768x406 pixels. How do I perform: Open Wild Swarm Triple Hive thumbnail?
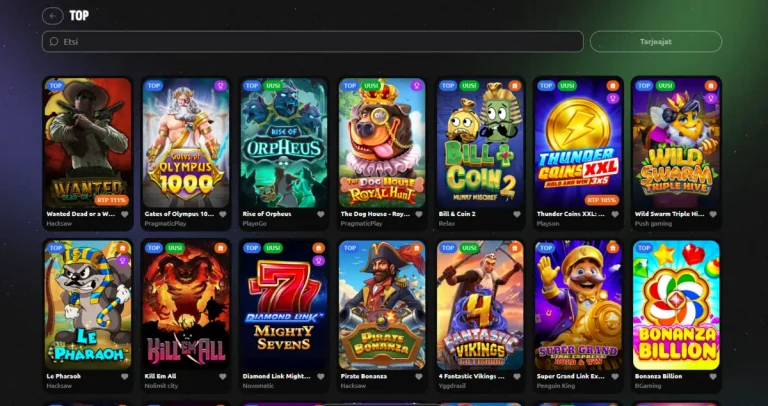676,143
